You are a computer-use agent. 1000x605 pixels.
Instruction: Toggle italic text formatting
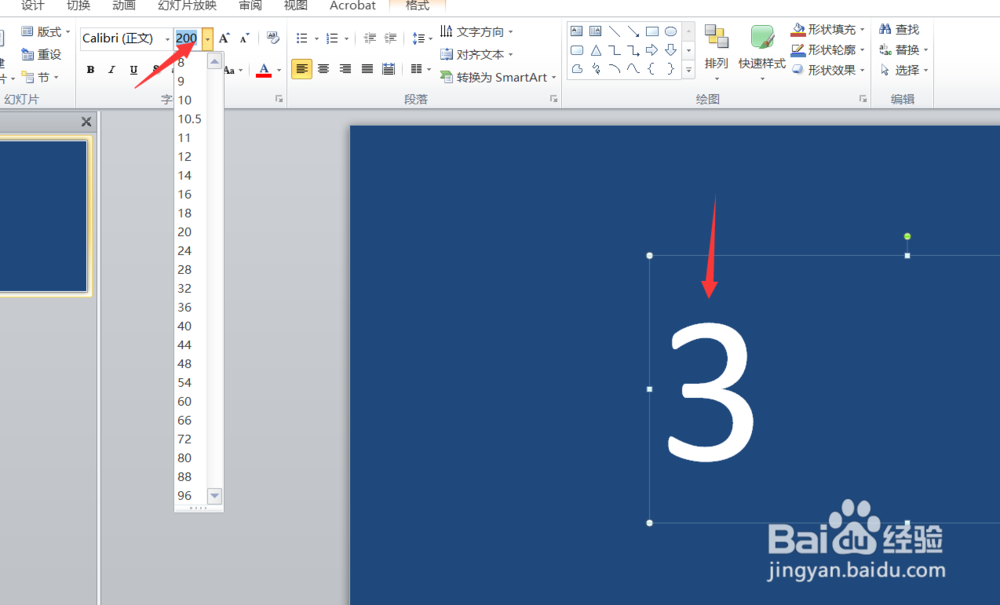coord(112,69)
